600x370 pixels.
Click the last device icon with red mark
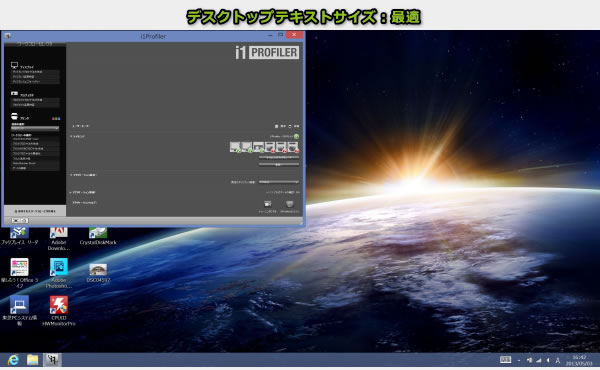(x=293, y=147)
